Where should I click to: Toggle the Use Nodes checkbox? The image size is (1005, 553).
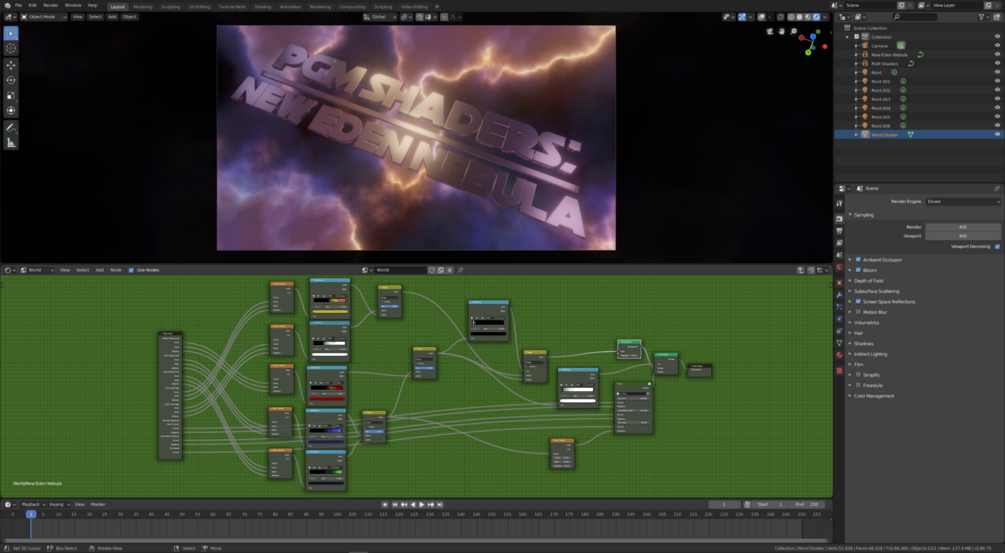click(x=131, y=270)
